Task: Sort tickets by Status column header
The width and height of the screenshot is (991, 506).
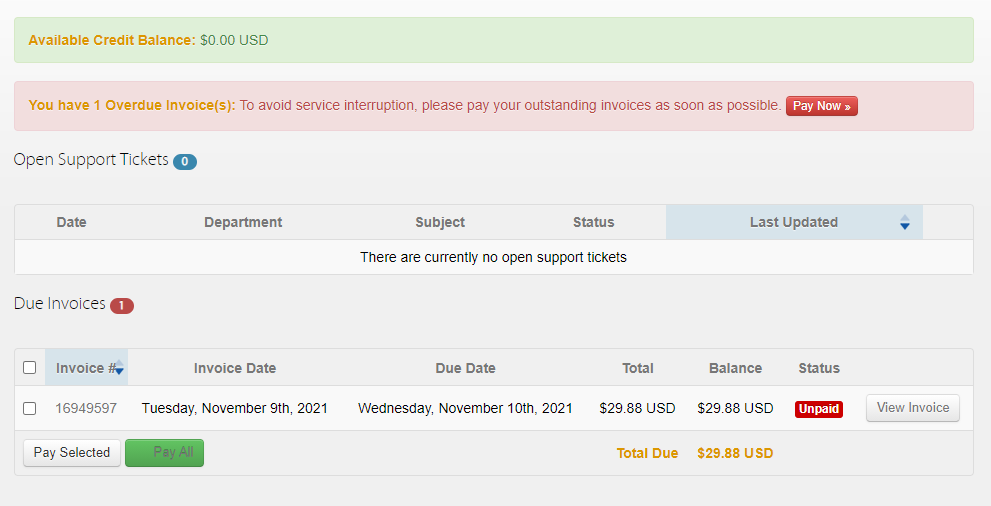Action: (593, 222)
